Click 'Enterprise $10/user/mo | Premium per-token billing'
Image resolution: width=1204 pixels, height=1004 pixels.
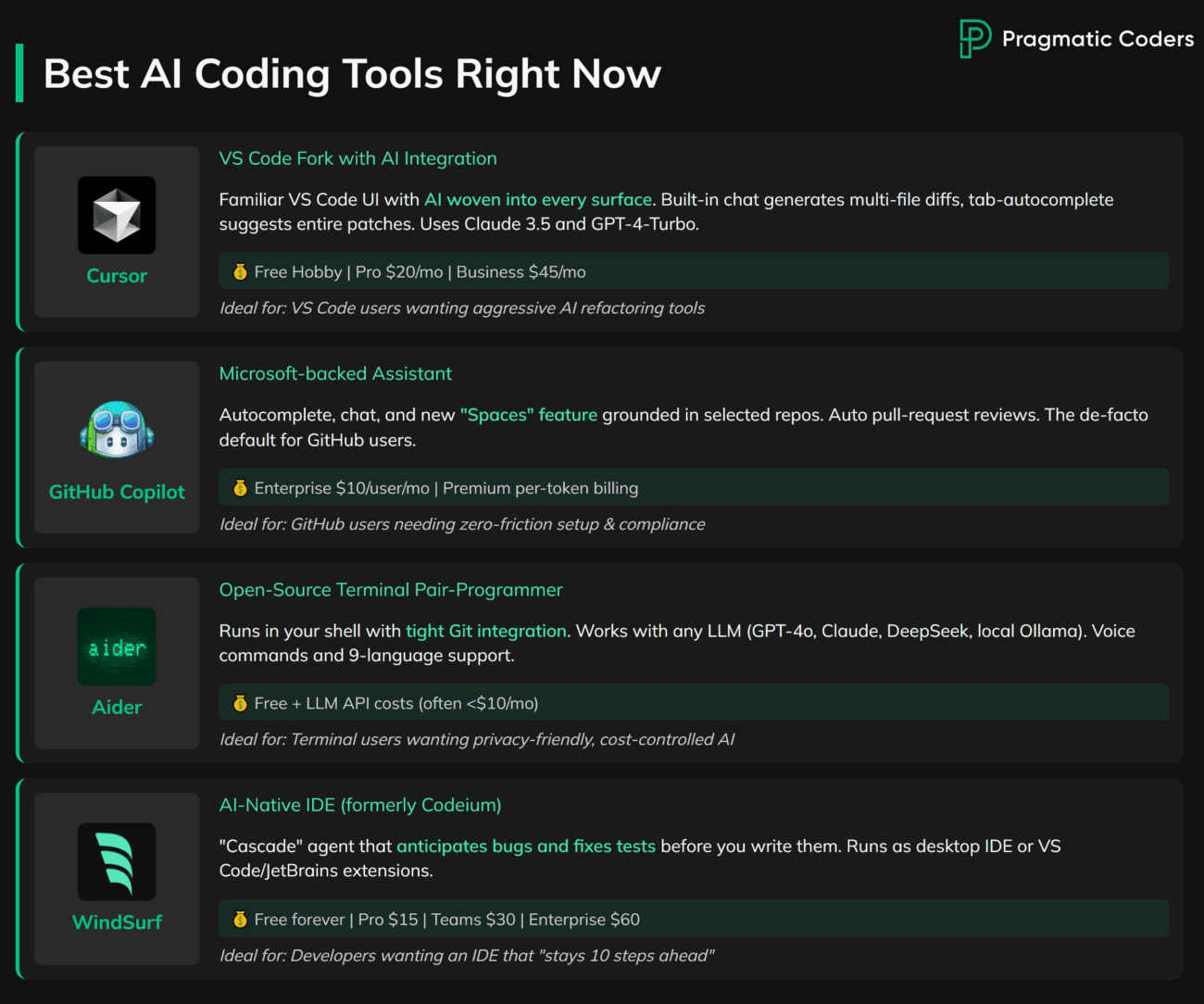tap(446, 487)
